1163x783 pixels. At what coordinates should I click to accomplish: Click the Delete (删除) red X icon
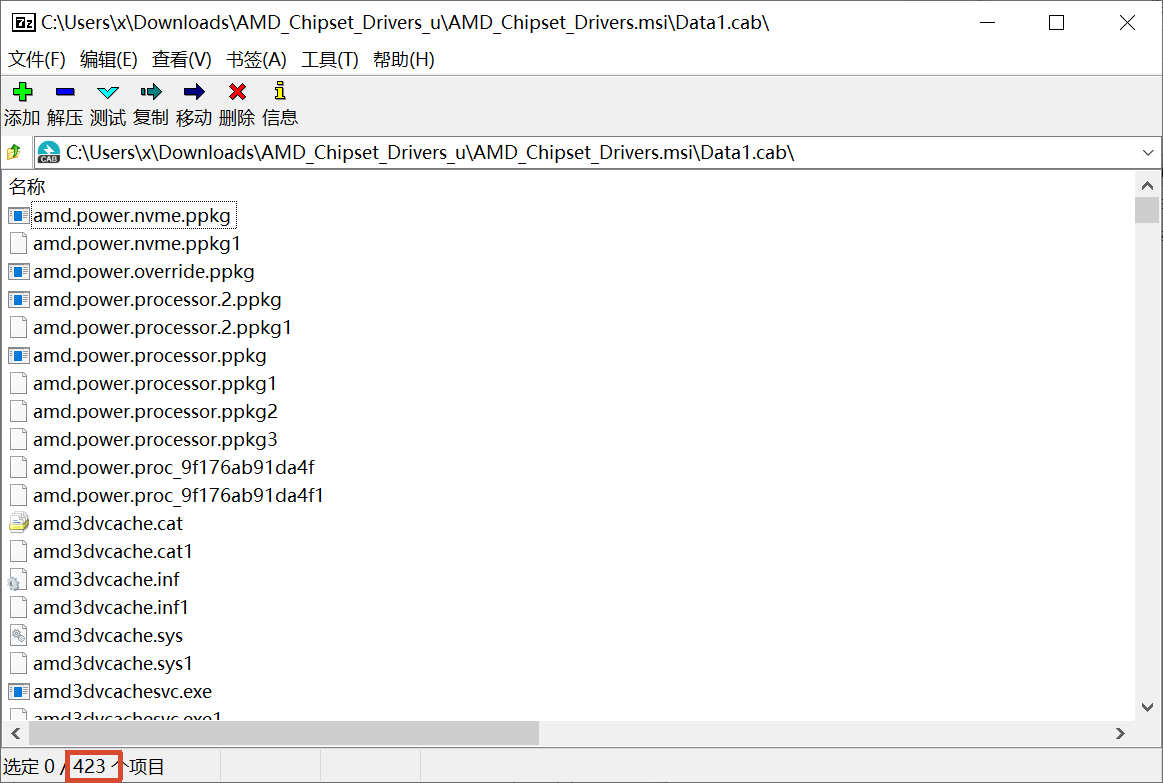[237, 92]
